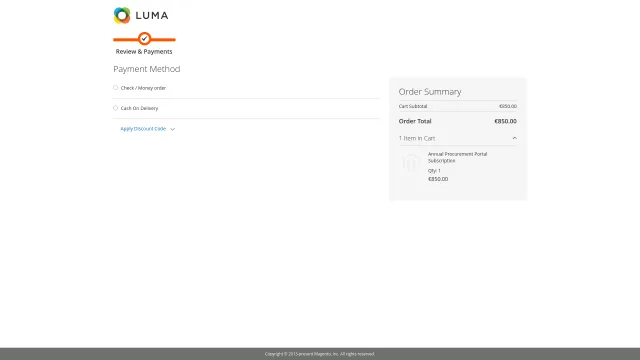Select Check / Money order payment
This screenshot has width=640, height=360.
116,88
